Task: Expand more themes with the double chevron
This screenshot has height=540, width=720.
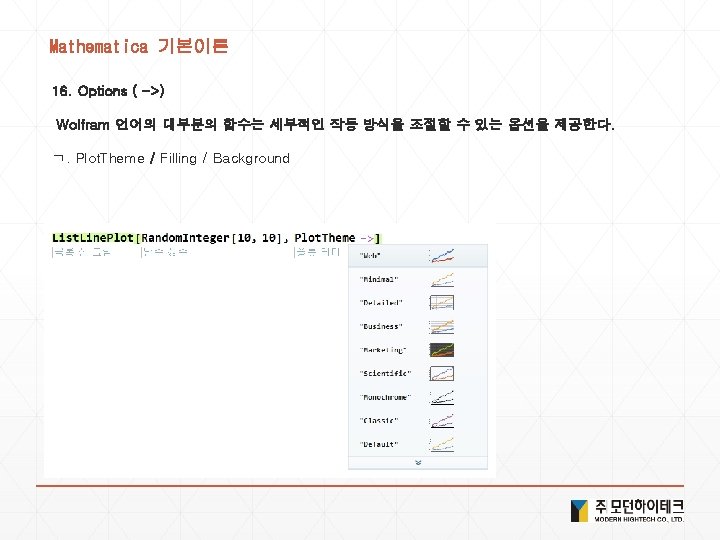Action: [x=418, y=463]
